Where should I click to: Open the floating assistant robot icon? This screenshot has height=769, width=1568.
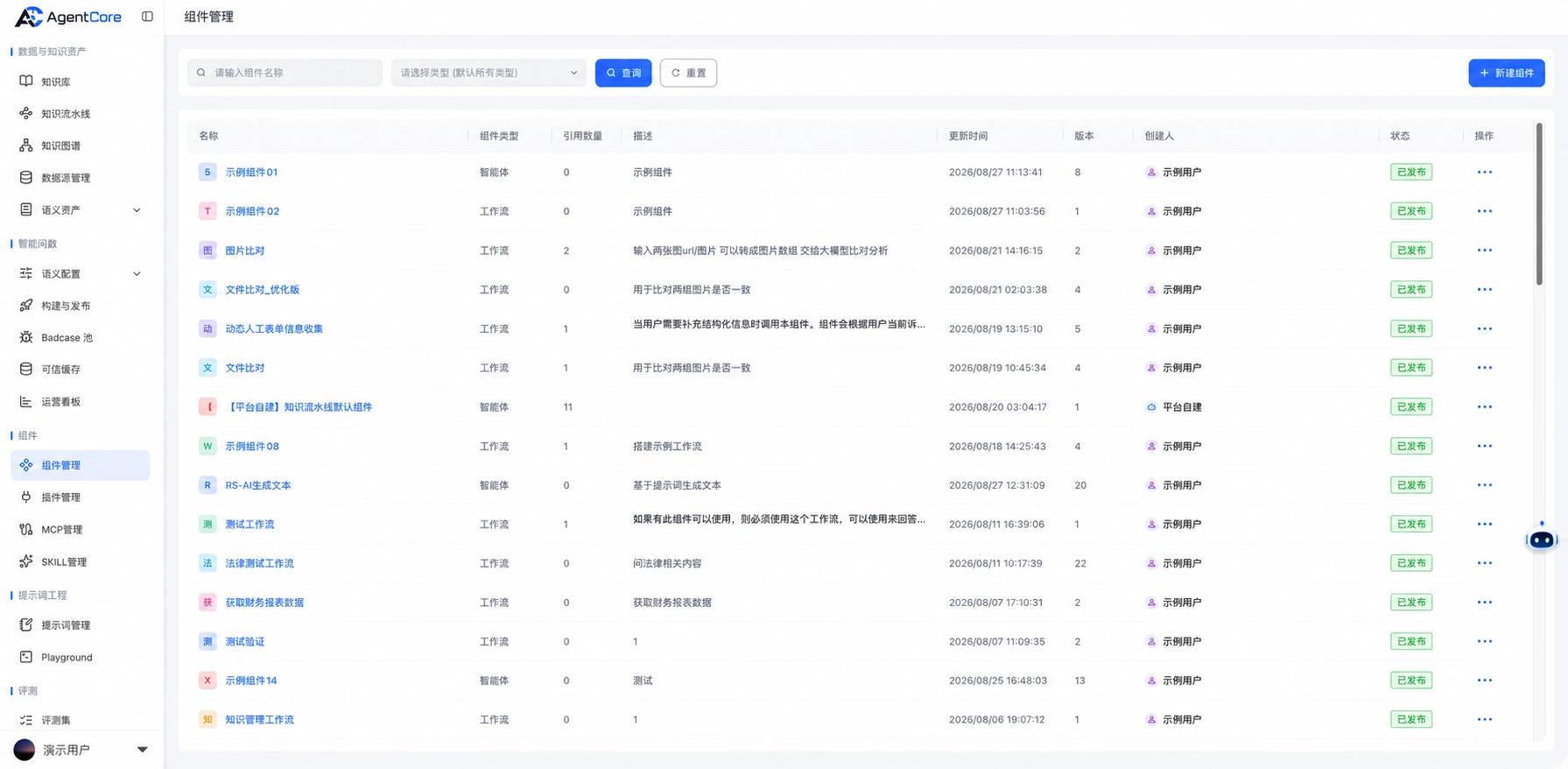[x=1542, y=539]
